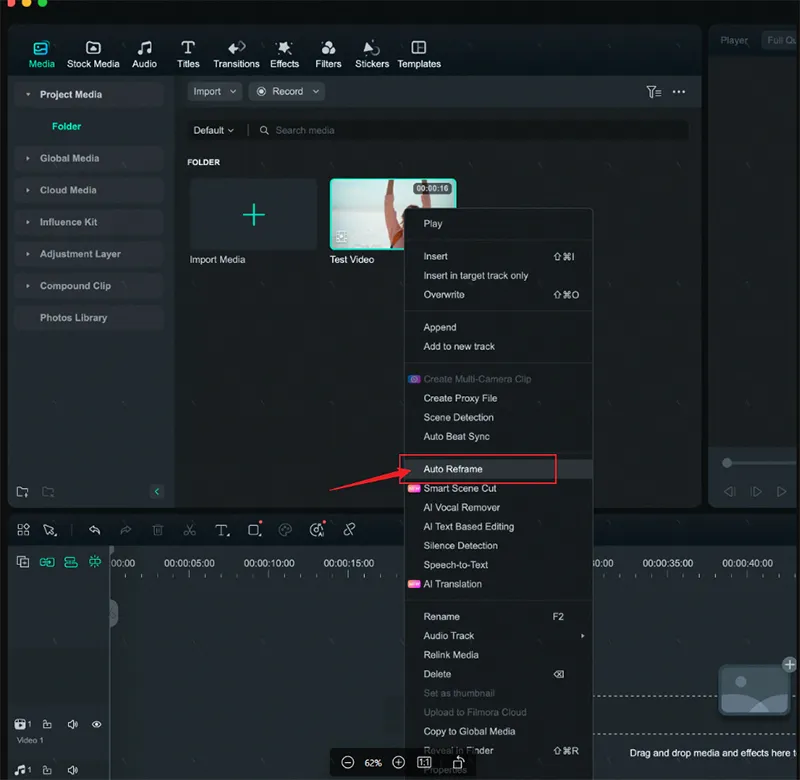Open the media filter funnel icon

pos(654,91)
